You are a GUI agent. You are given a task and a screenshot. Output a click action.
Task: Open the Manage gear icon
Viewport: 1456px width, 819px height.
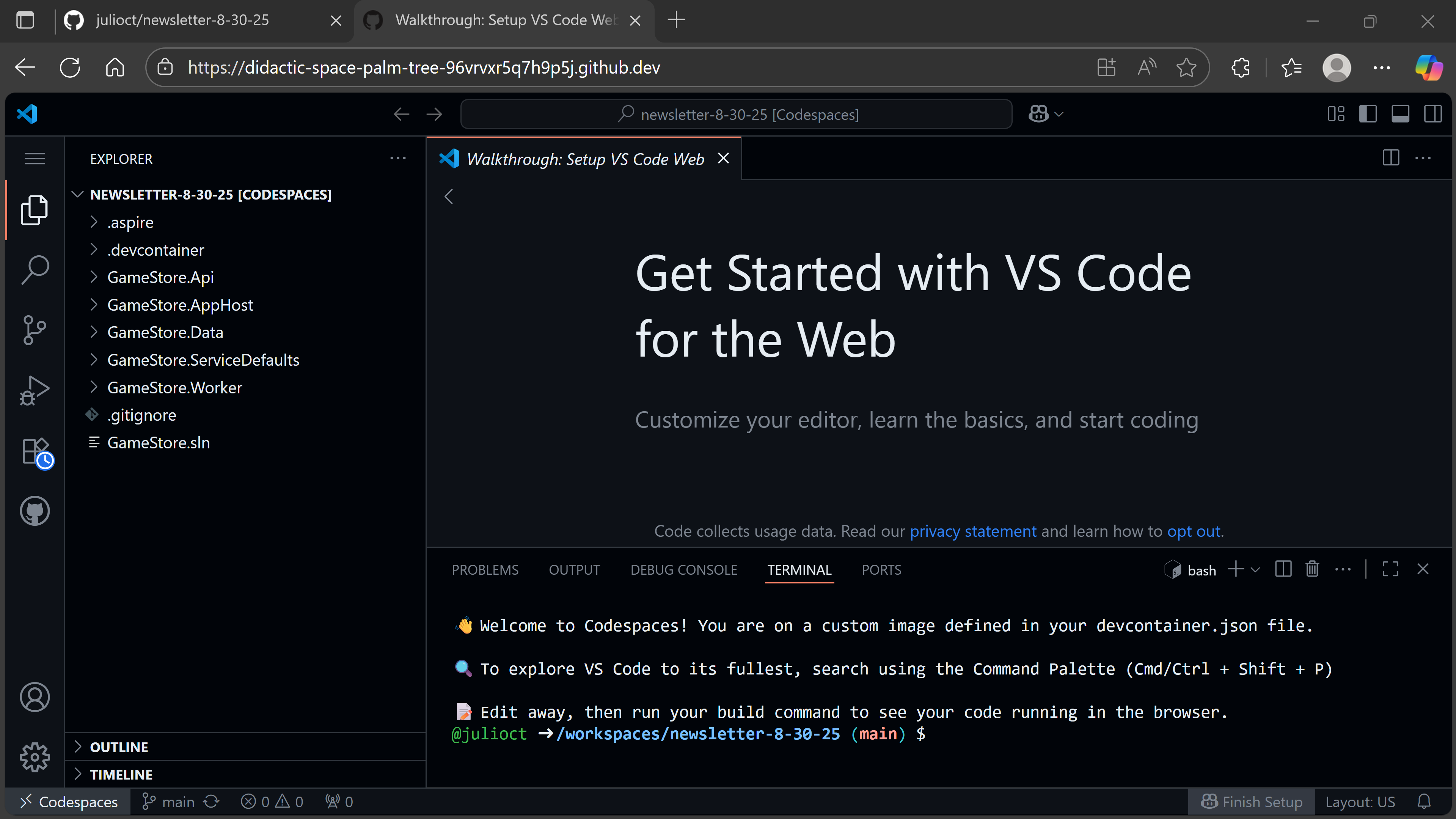coord(35,758)
